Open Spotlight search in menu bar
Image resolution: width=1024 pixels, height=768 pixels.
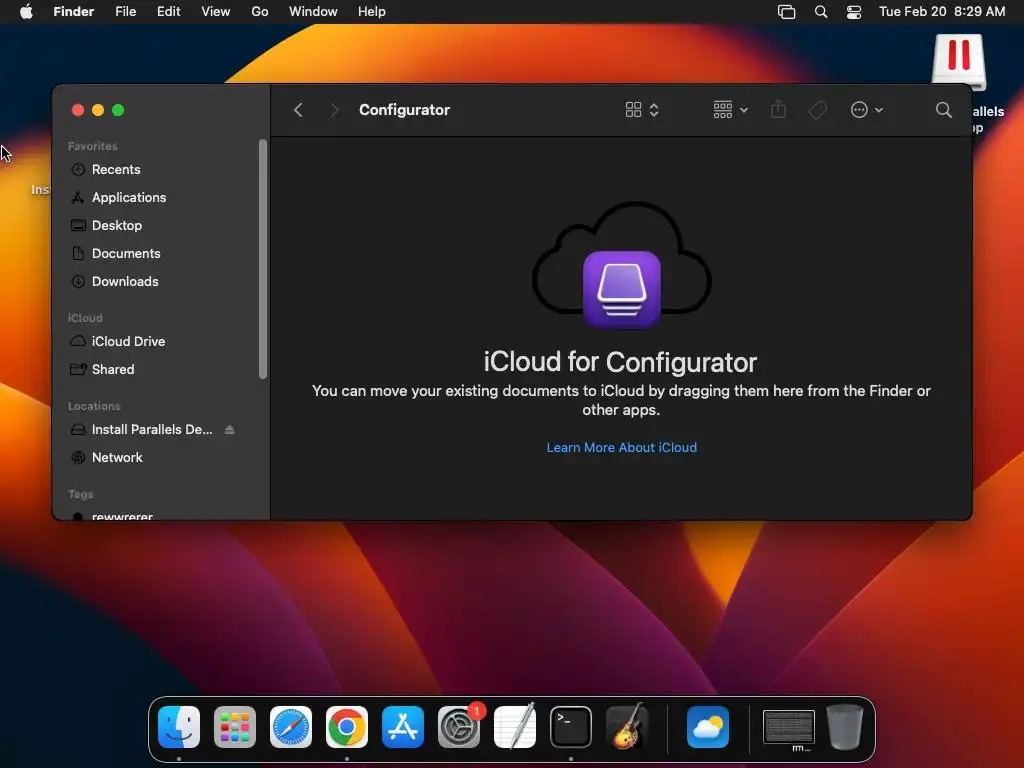[x=821, y=12]
